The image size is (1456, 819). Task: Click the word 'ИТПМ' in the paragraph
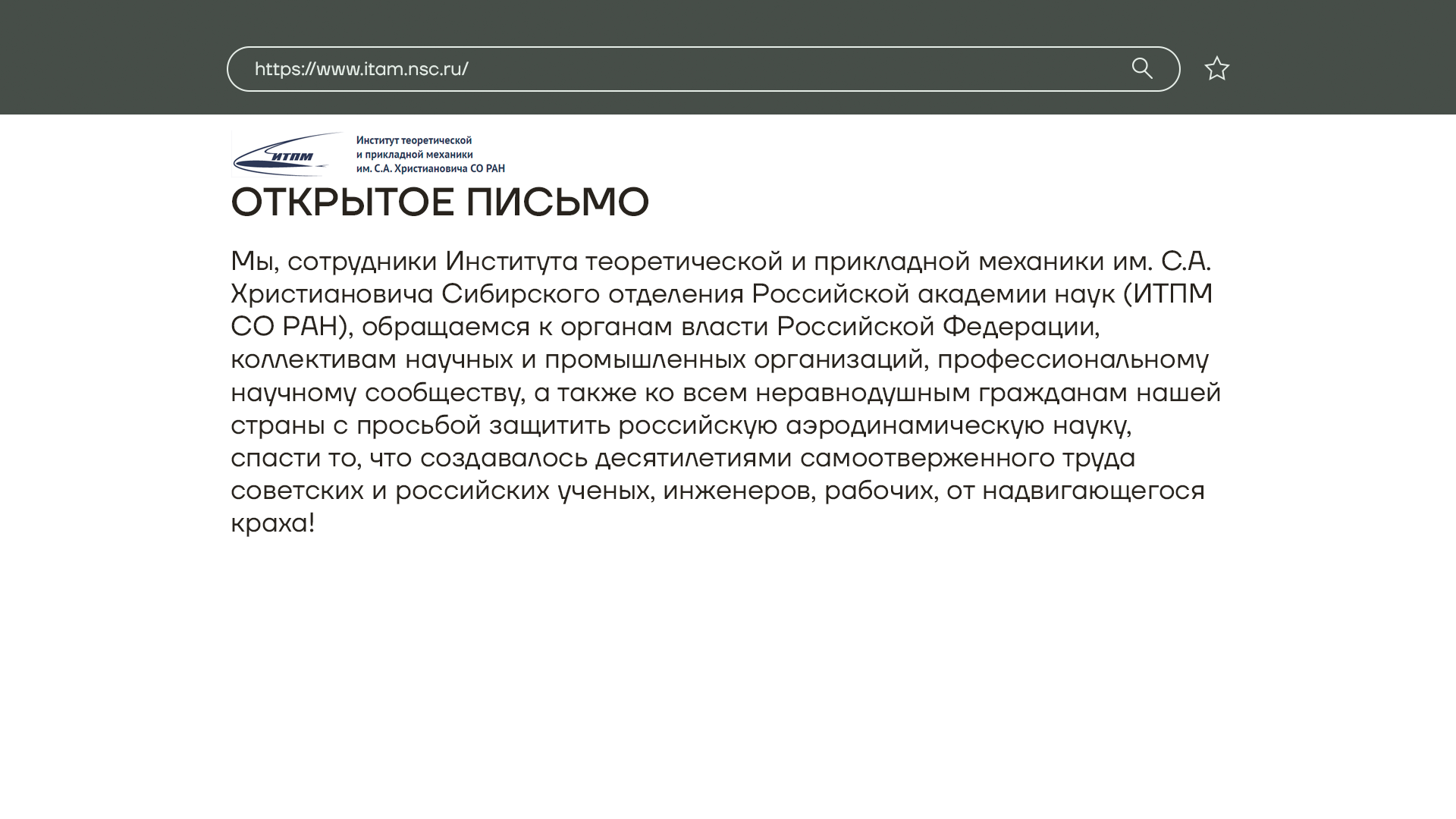pos(1172,293)
